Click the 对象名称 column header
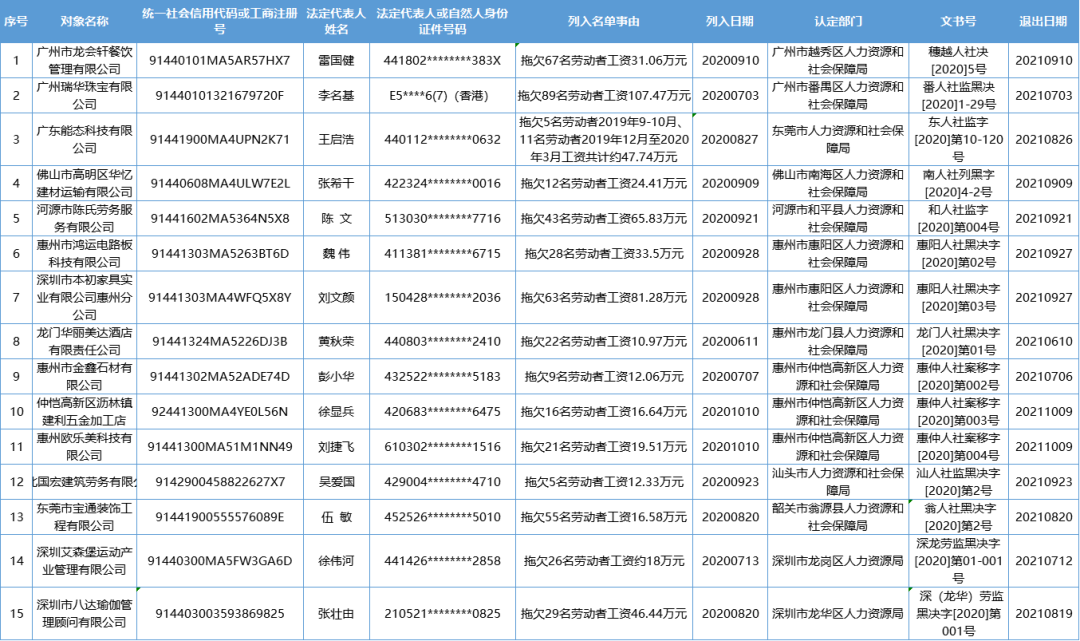The width and height of the screenshot is (1080, 641). pos(84,21)
